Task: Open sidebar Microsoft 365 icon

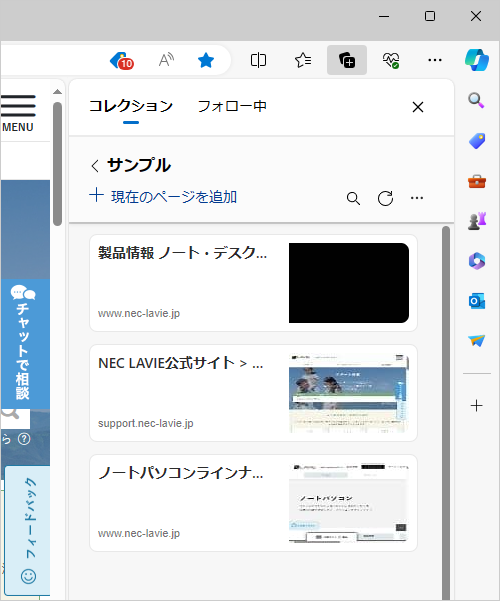Action: tap(477, 261)
